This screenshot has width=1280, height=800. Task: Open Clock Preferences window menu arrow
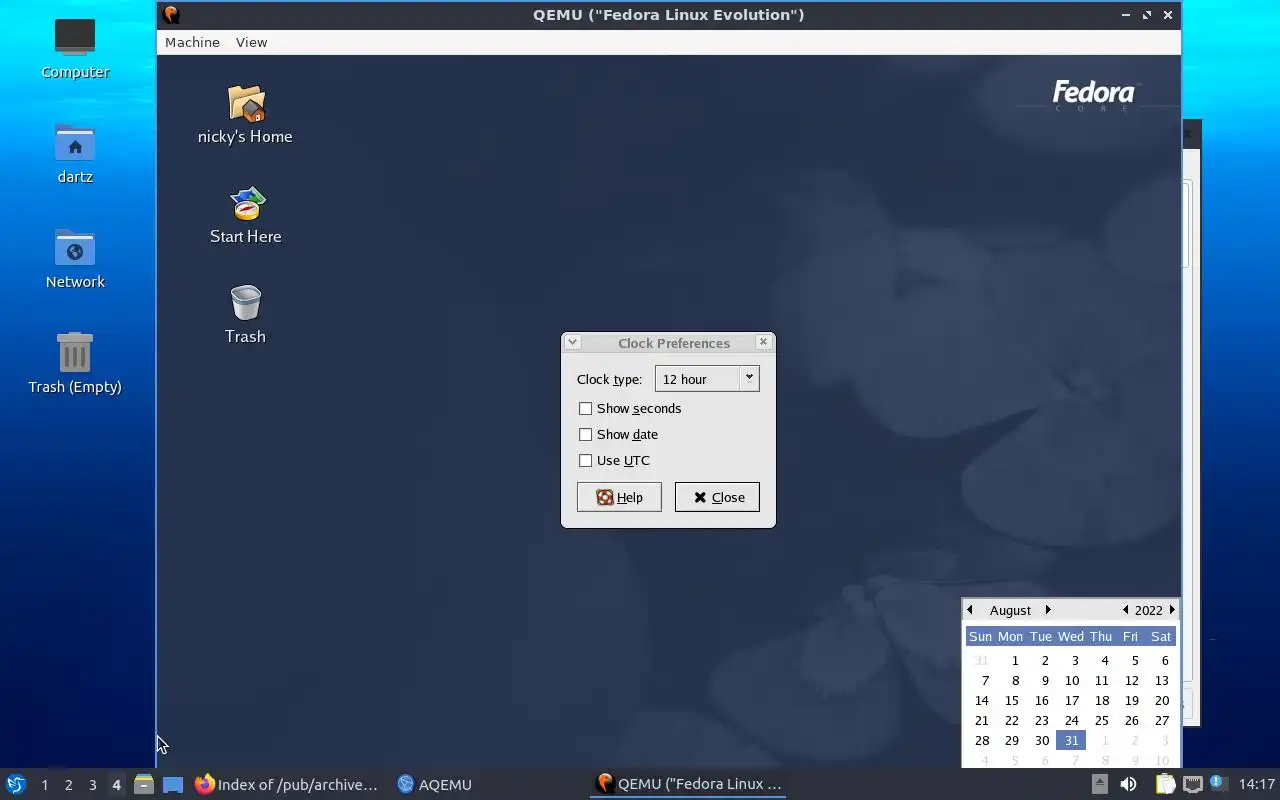click(x=572, y=342)
